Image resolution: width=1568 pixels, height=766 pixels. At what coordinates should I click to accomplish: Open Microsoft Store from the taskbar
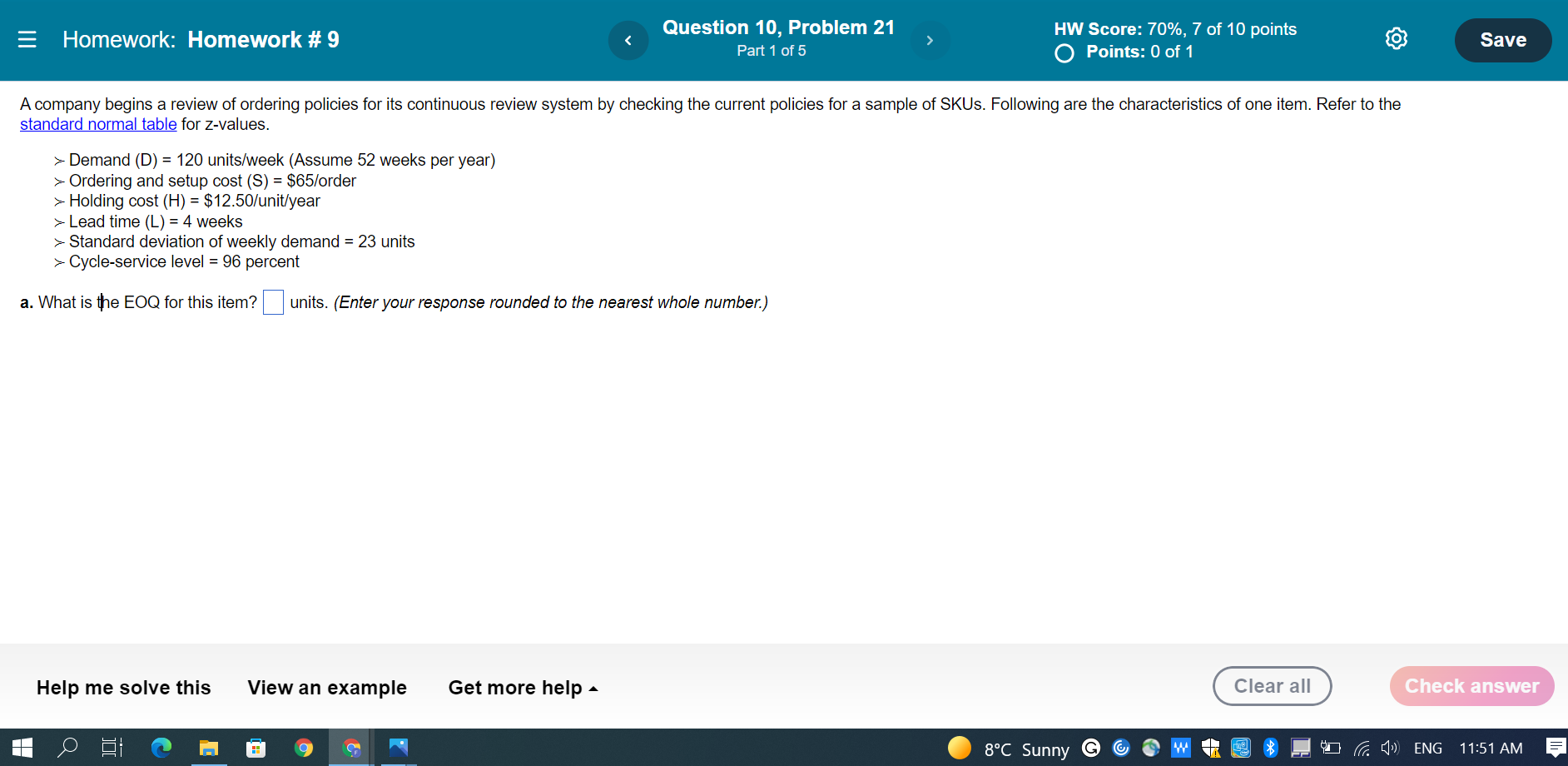tap(256, 748)
